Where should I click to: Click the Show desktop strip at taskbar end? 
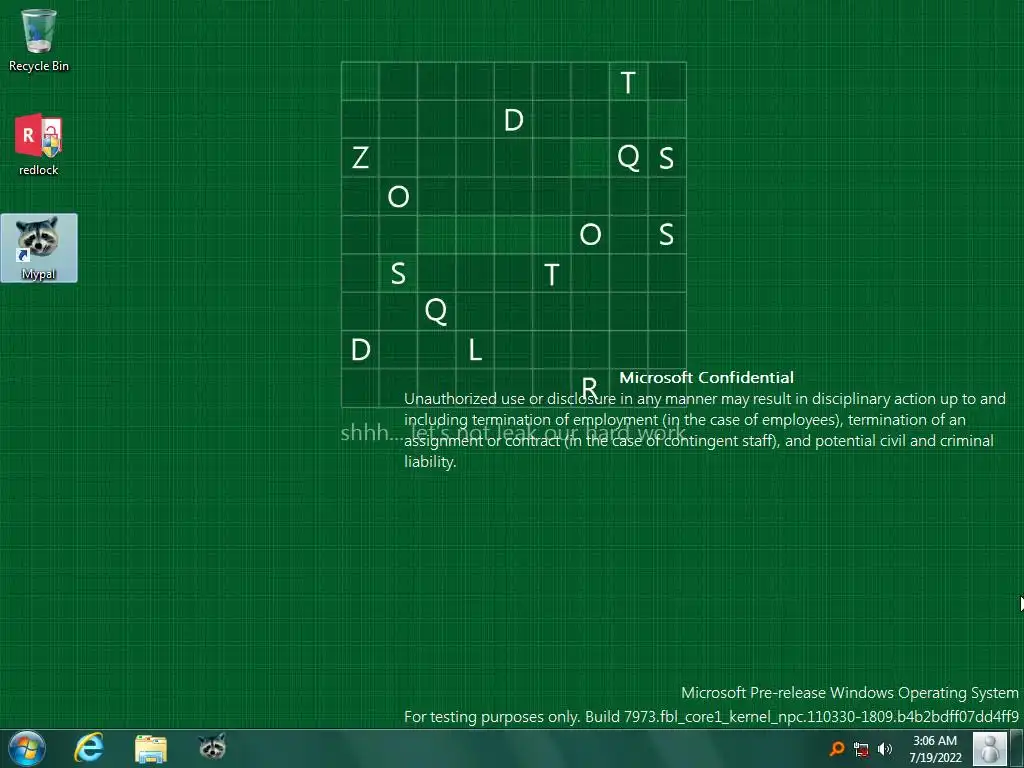tap(1016, 748)
